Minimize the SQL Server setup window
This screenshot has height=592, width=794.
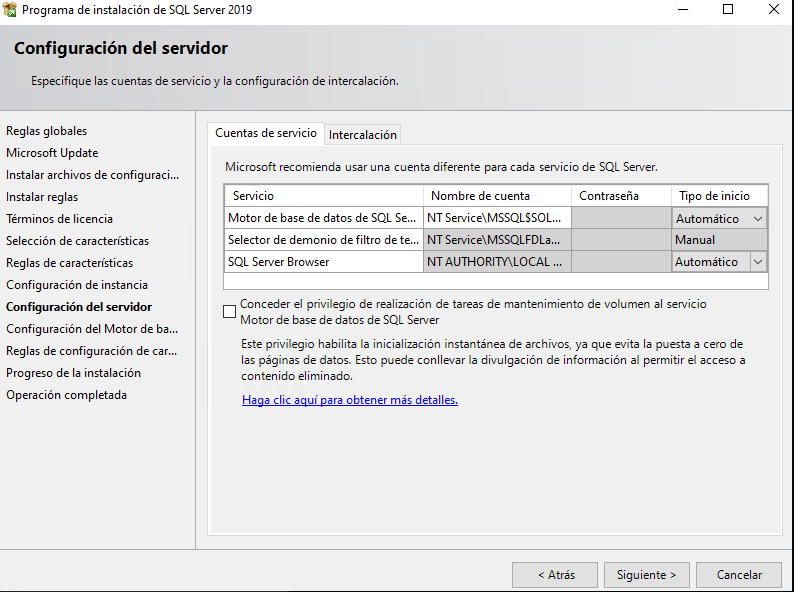point(683,9)
